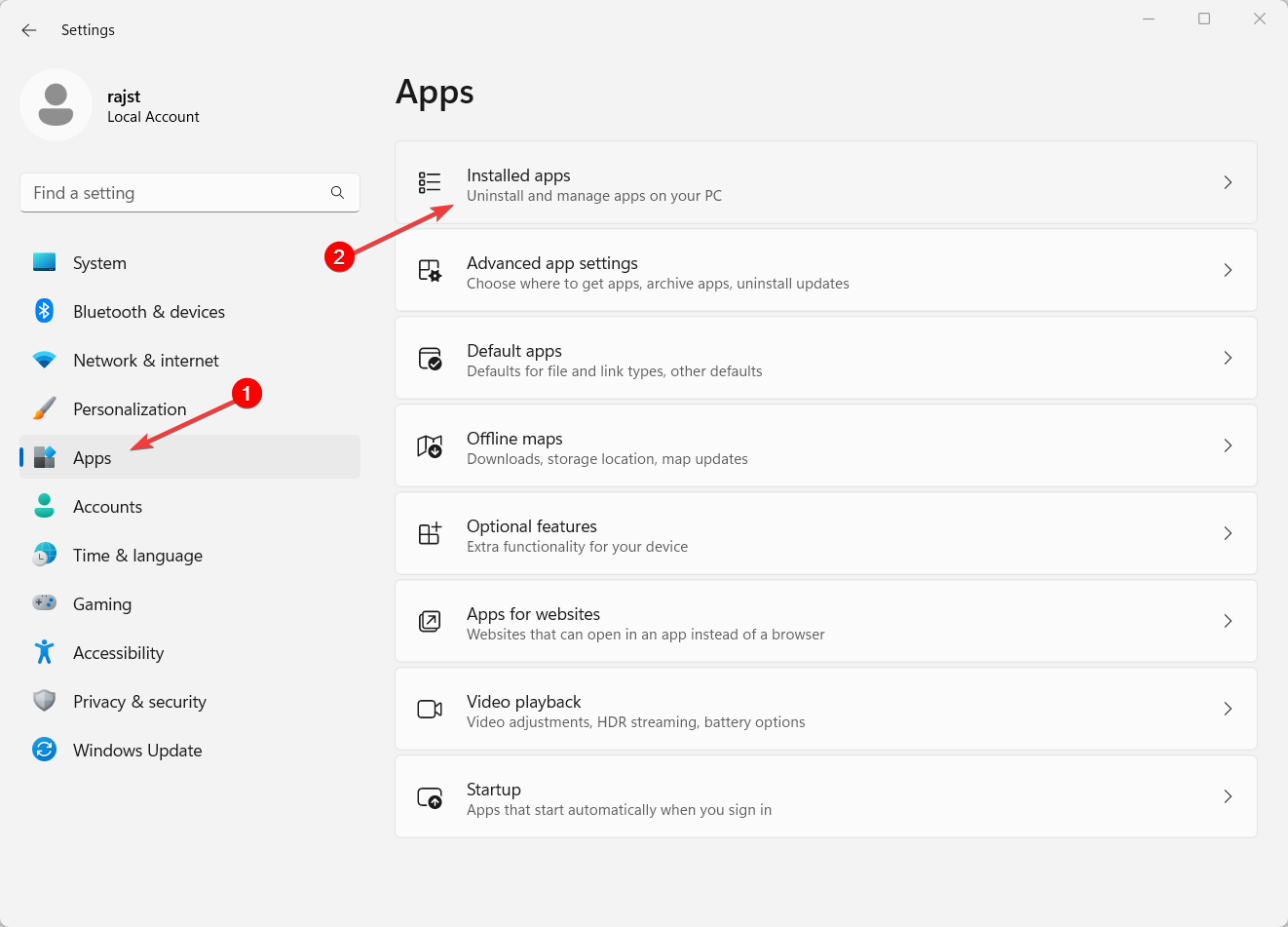Go to Network & internet settings
This screenshot has height=927, width=1288.
[146, 361]
